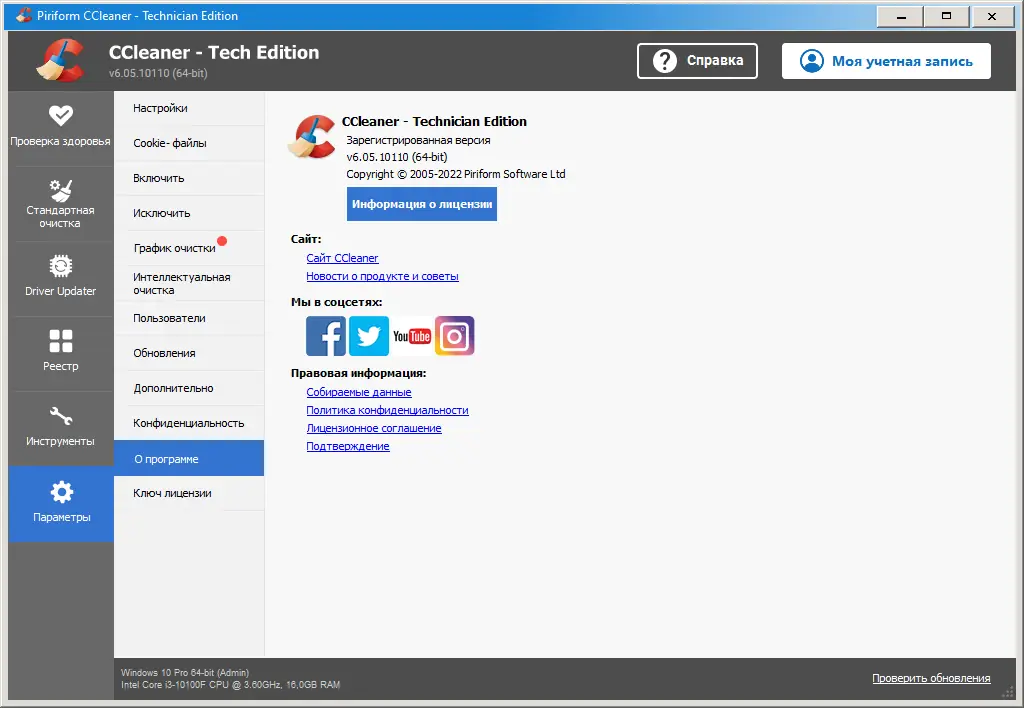
Task: Minimize the CCleaner window
Action: tap(901, 16)
